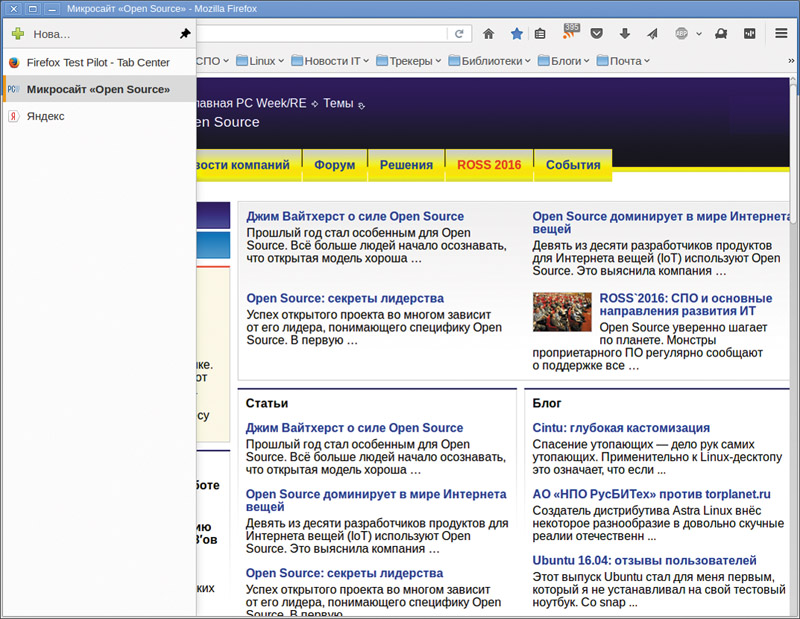Click the Adblock Plus ABP icon

[681, 34]
